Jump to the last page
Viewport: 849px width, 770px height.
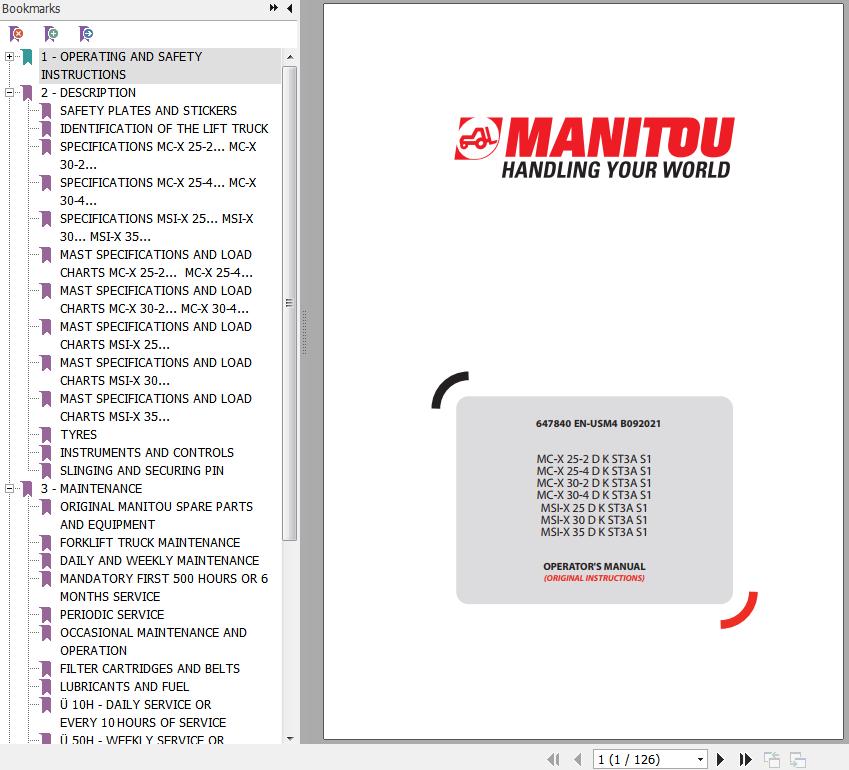tap(746, 759)
